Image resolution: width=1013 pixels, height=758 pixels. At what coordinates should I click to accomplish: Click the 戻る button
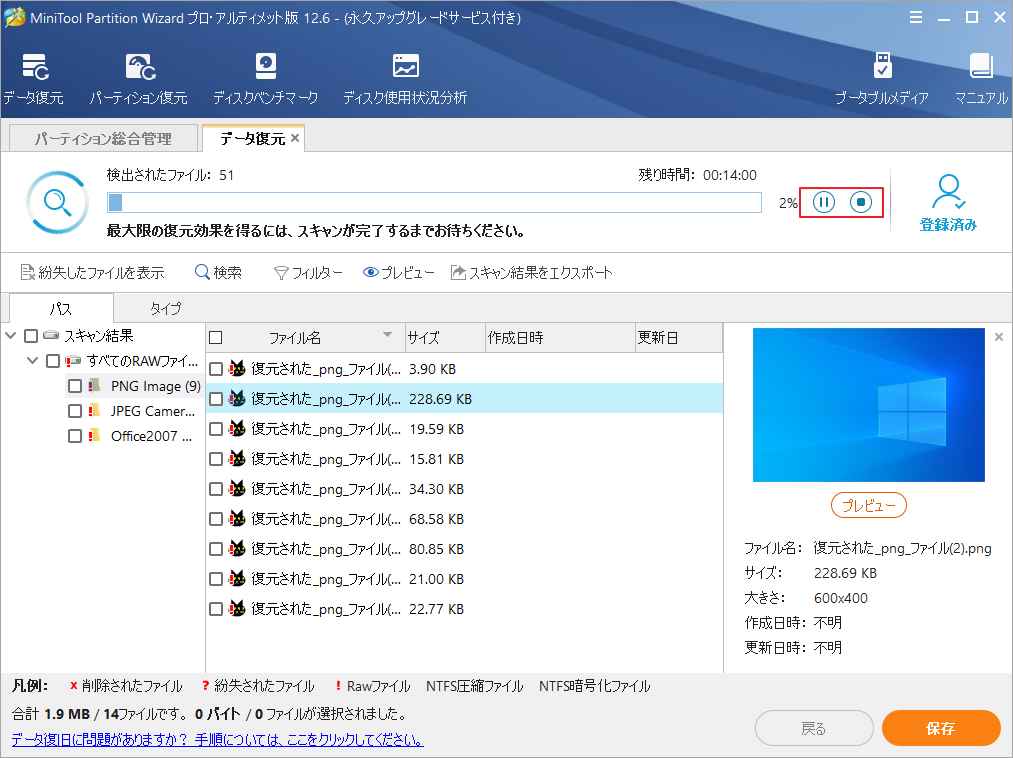pyautogui.click(x=814, y=728)
